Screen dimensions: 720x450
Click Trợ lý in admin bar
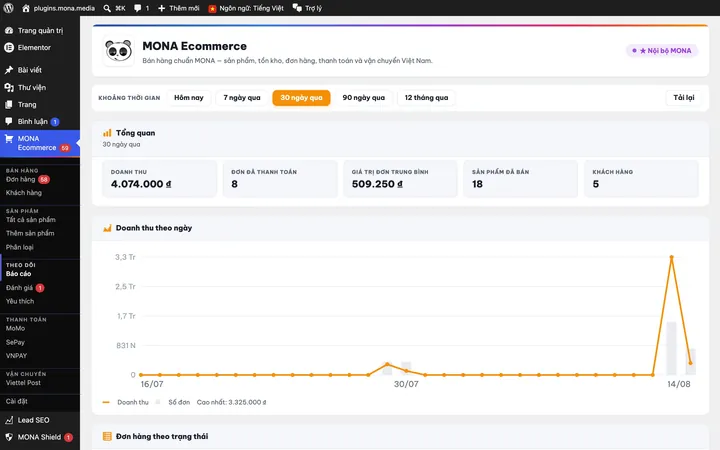coord(313,8)
